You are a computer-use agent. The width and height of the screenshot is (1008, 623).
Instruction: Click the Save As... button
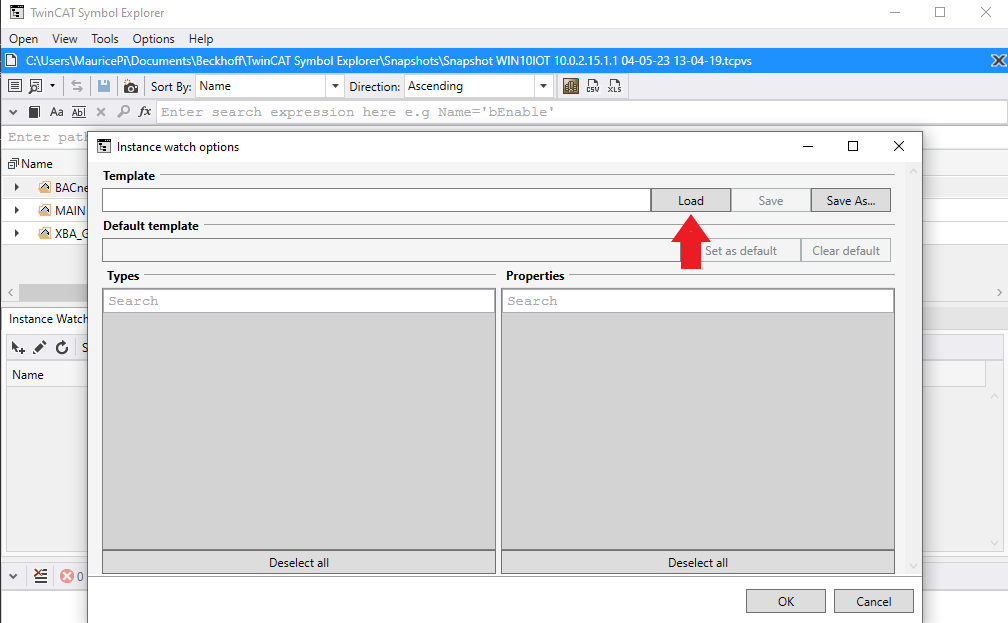coord(850,200)
